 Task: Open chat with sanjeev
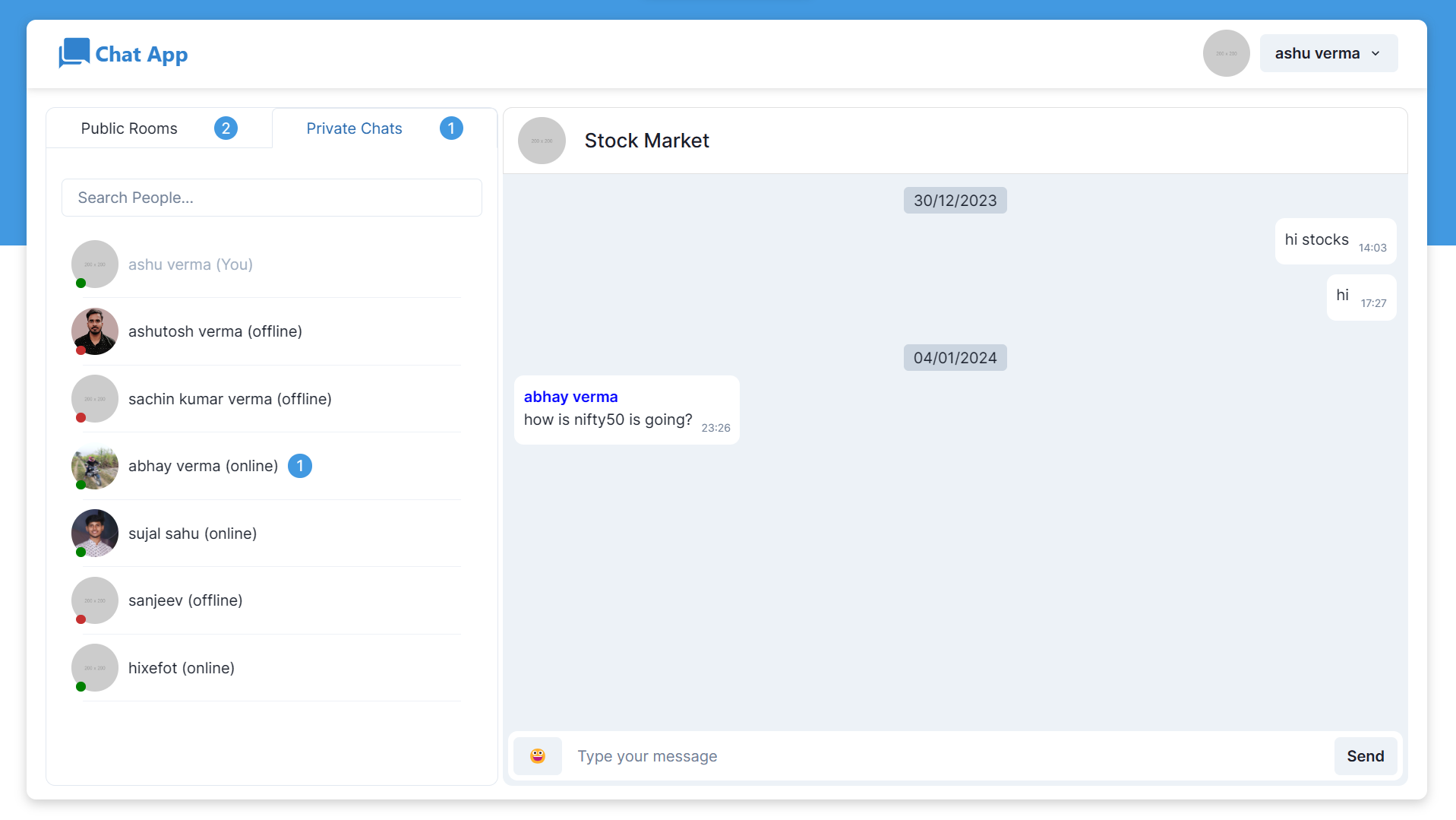point(185,600)
